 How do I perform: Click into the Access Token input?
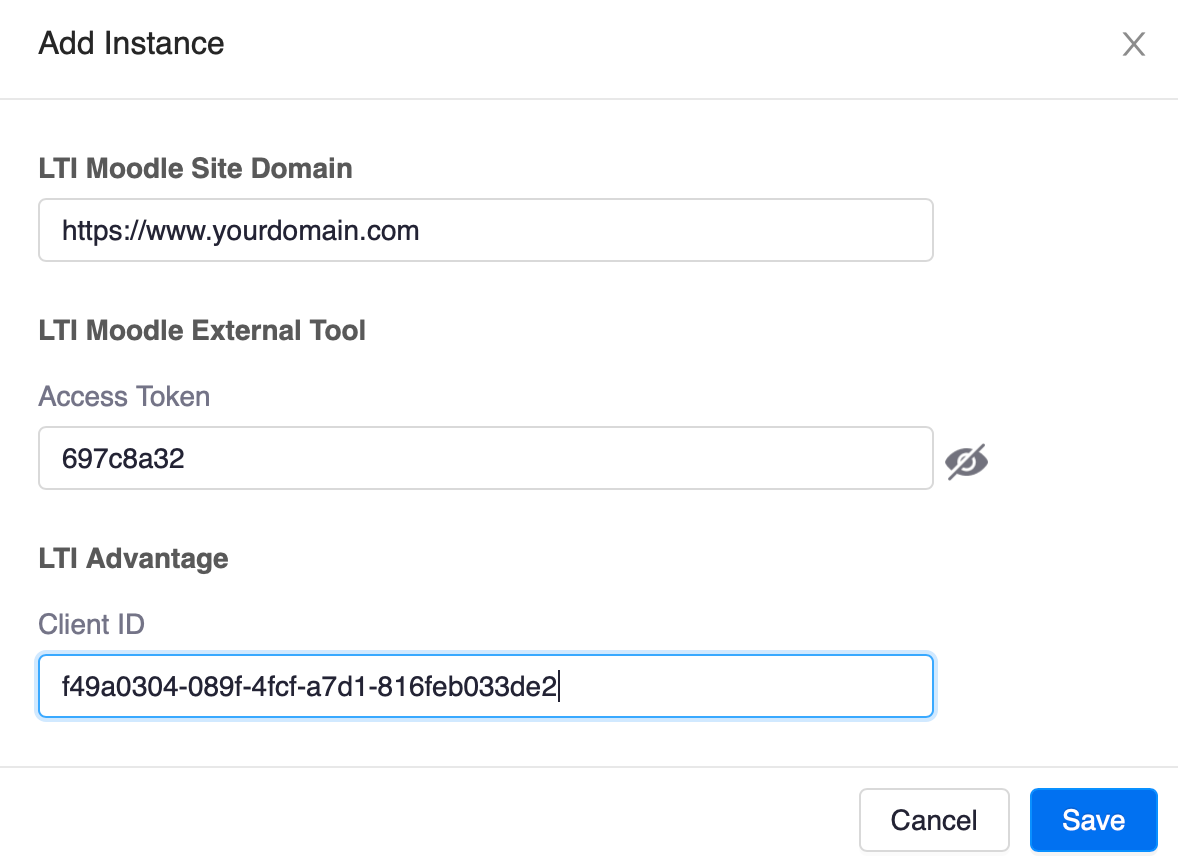pyautogui.click(x=485, y=459)
